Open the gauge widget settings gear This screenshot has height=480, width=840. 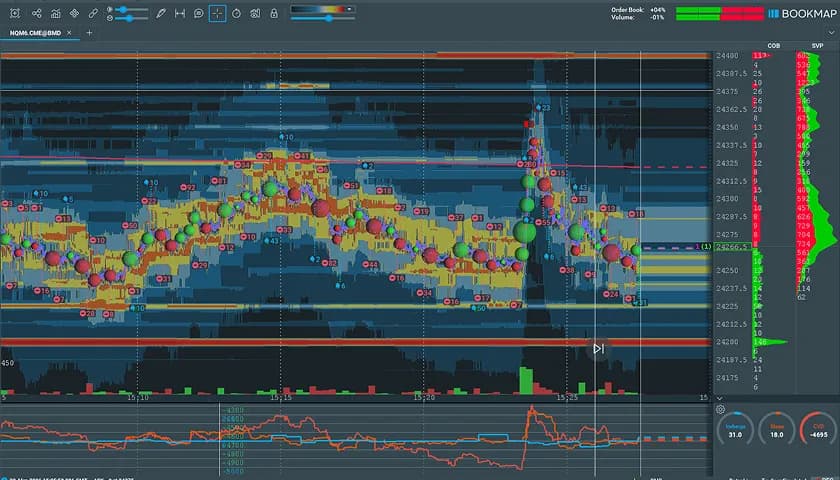coord(720,409)
